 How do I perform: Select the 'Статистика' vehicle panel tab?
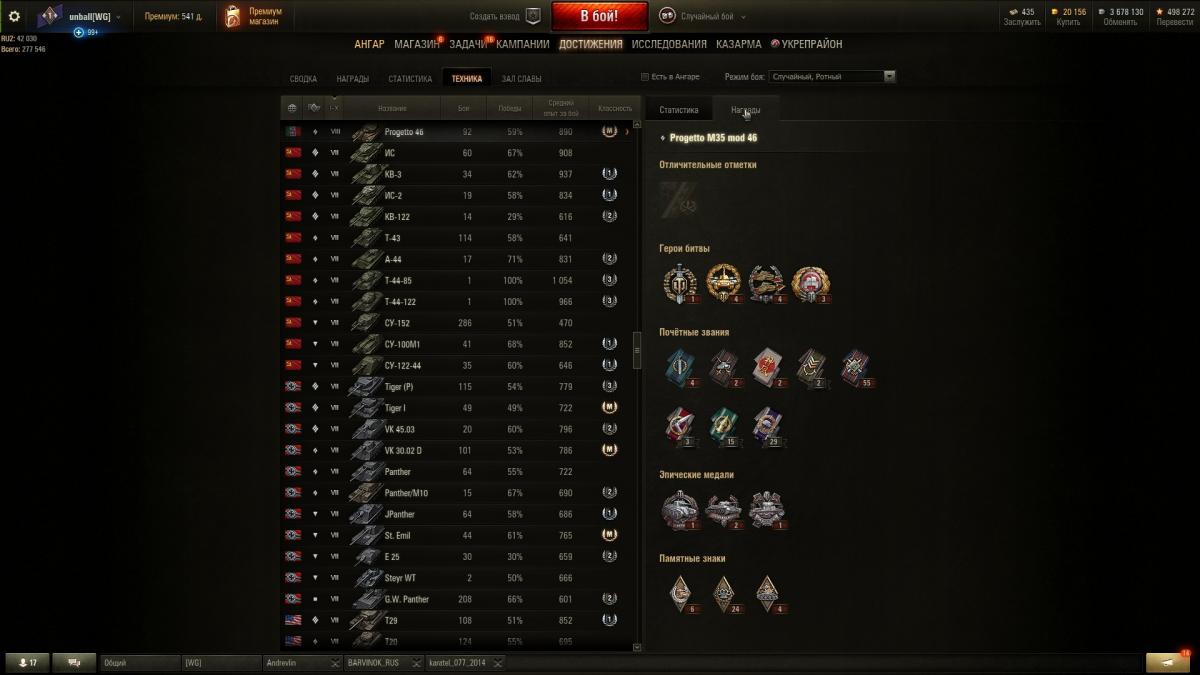679,110
